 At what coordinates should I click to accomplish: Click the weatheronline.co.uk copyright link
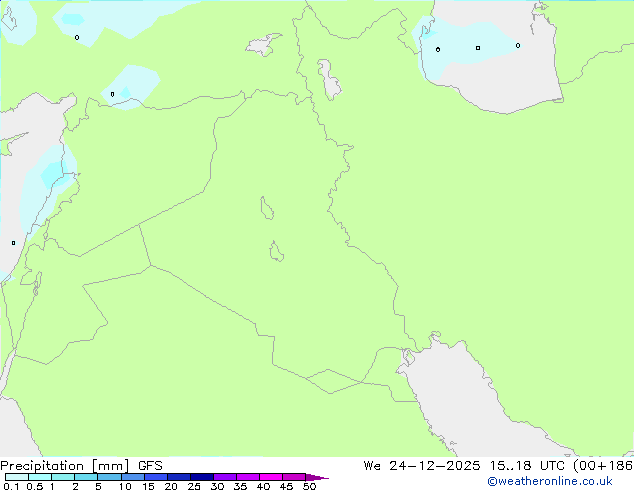(550, 481)
